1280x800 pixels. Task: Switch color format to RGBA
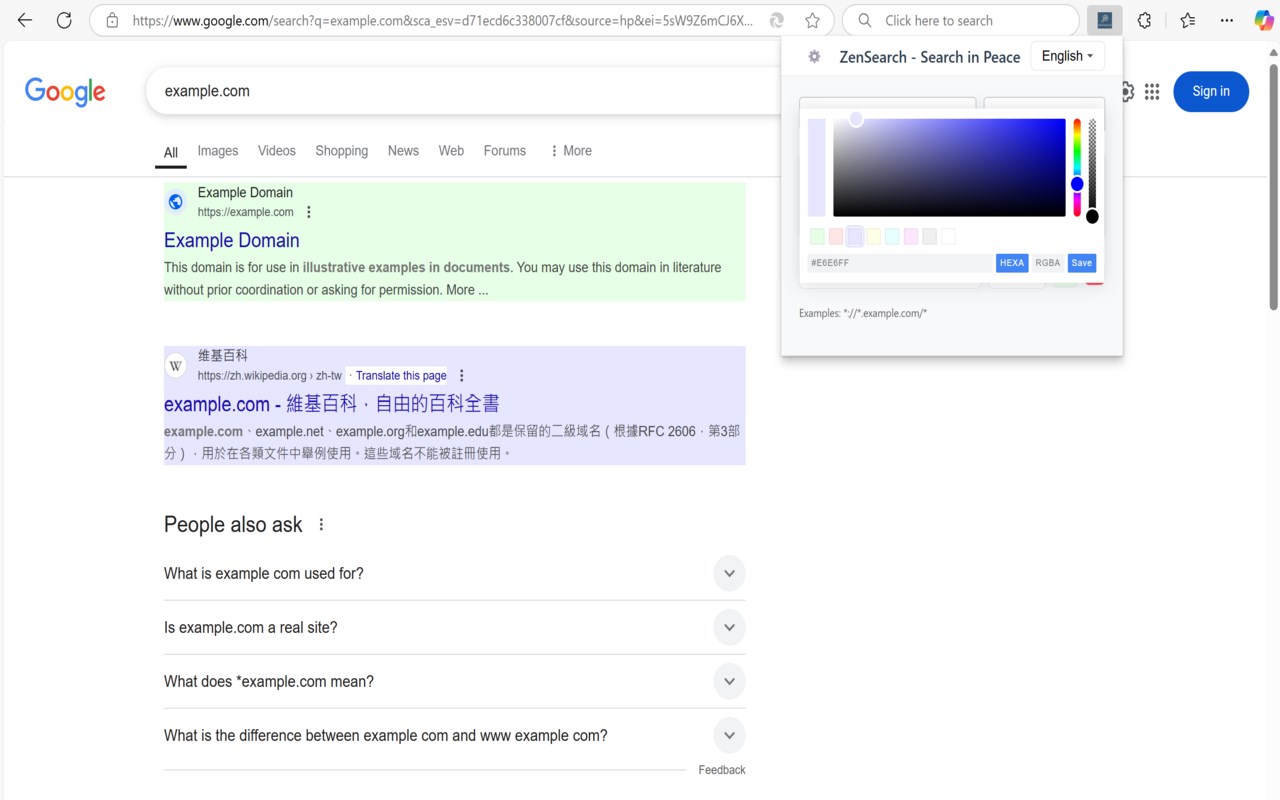(x=1048, y=263)
